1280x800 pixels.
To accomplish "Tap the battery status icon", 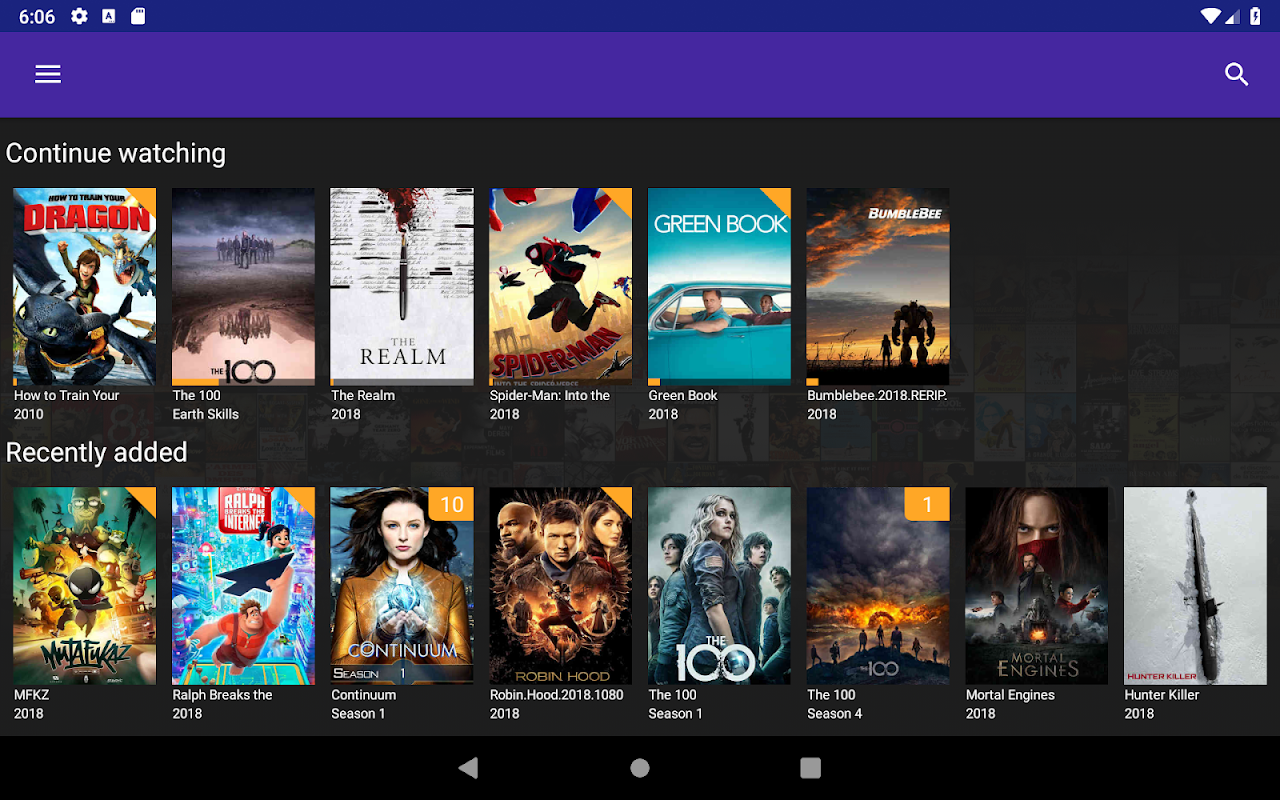I will tap(1256, 16).
